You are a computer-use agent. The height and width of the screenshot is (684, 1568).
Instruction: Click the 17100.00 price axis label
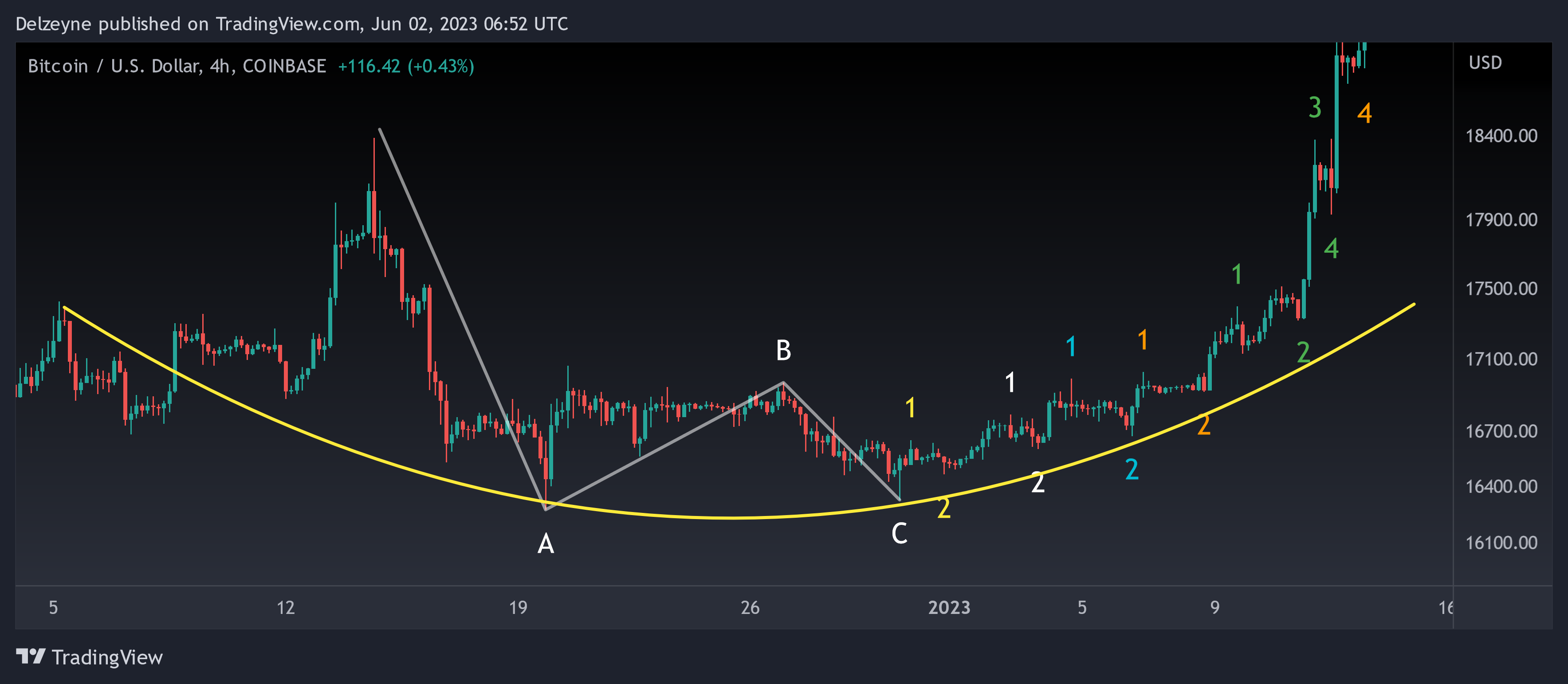(x=1501, y=359)
